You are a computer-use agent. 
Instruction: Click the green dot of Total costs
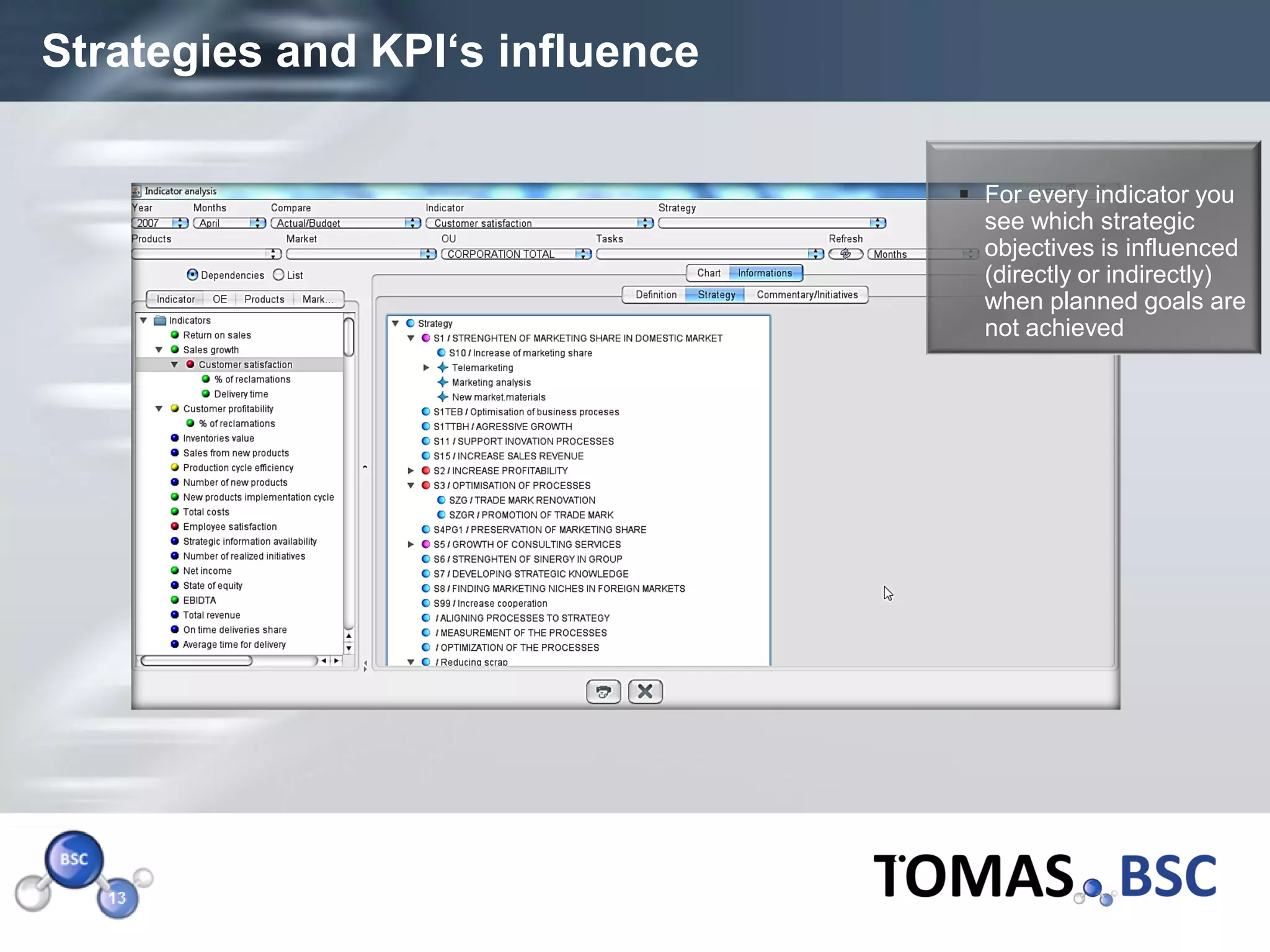[175, 512]
